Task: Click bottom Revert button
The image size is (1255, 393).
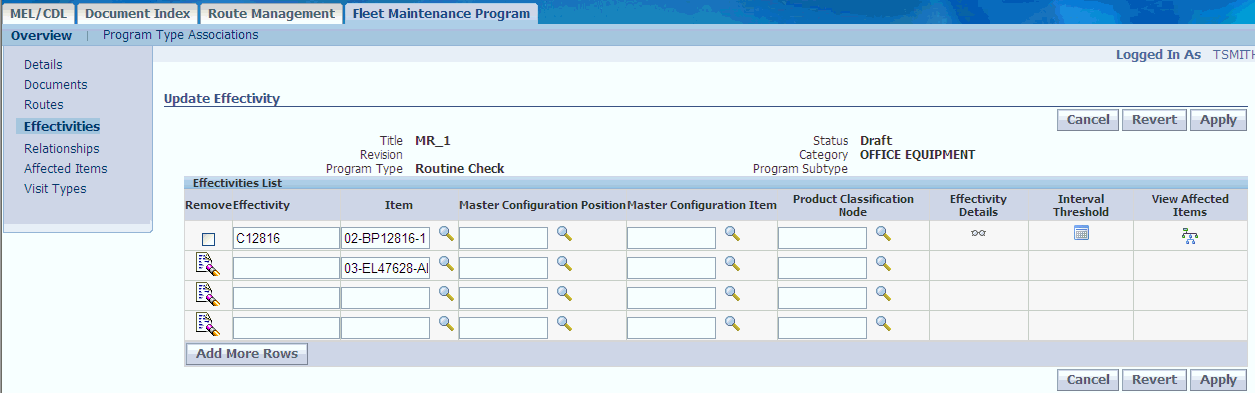Action: [1154, 380]
